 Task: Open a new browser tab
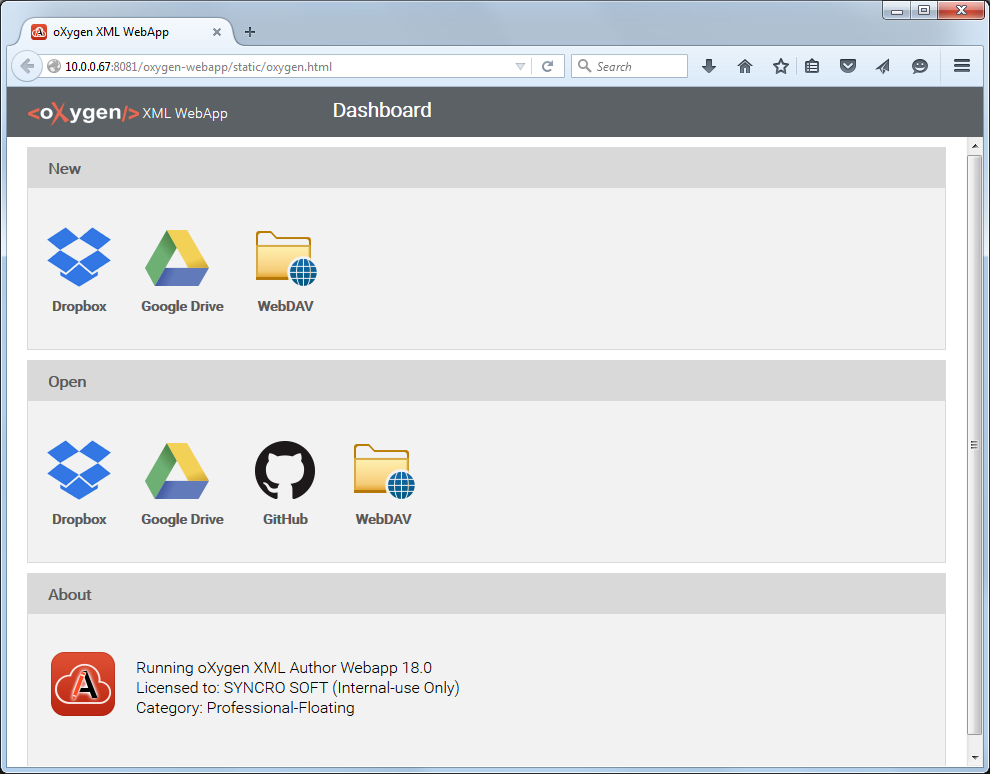click(x=250, y=32)
